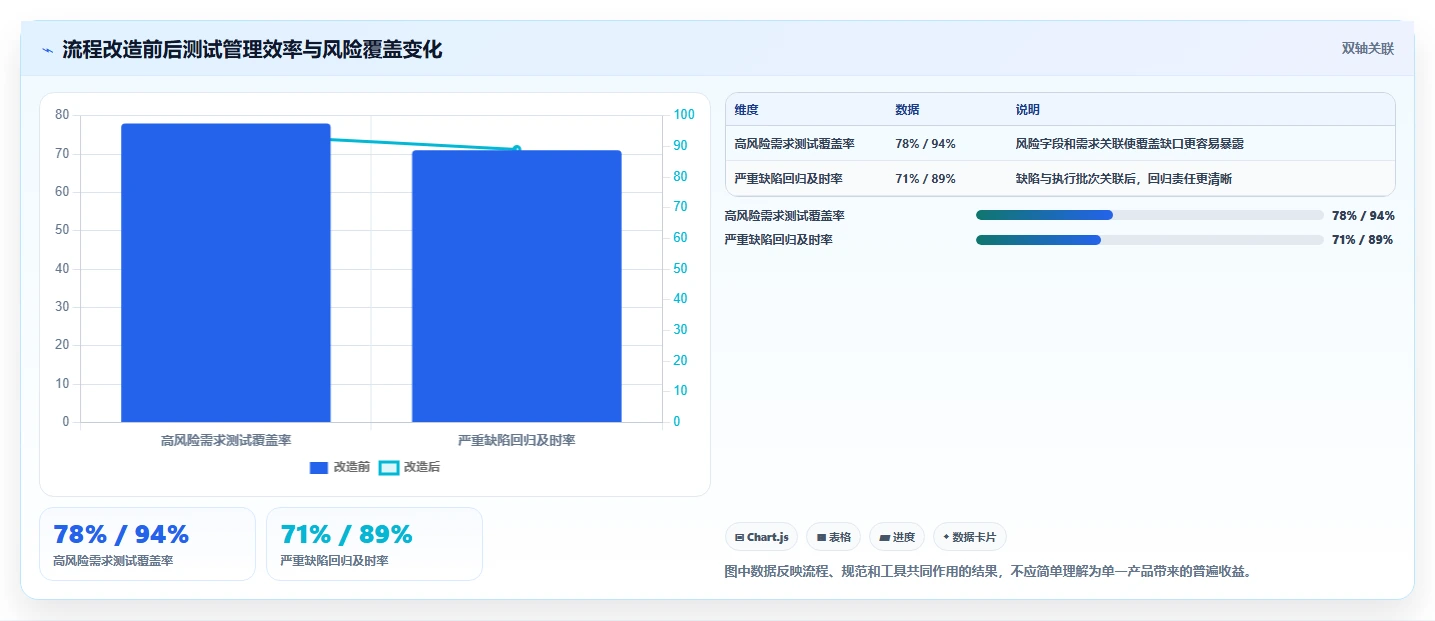Viewport: 1435px width, 621px height.
Task: Click the footnote starting 图中数据反映流程
Action: 988,572
